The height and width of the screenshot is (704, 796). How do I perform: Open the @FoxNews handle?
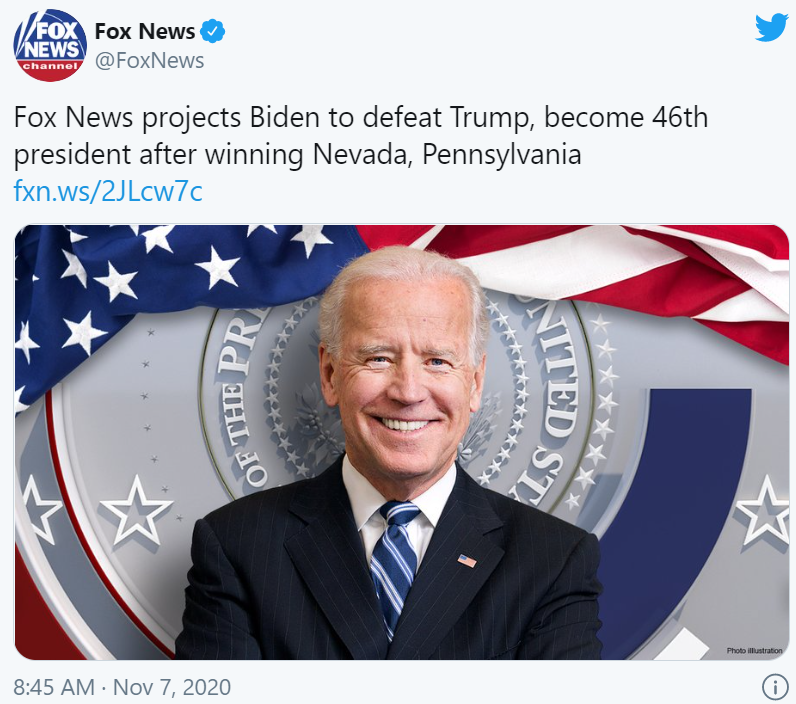[x=149, y=61]
